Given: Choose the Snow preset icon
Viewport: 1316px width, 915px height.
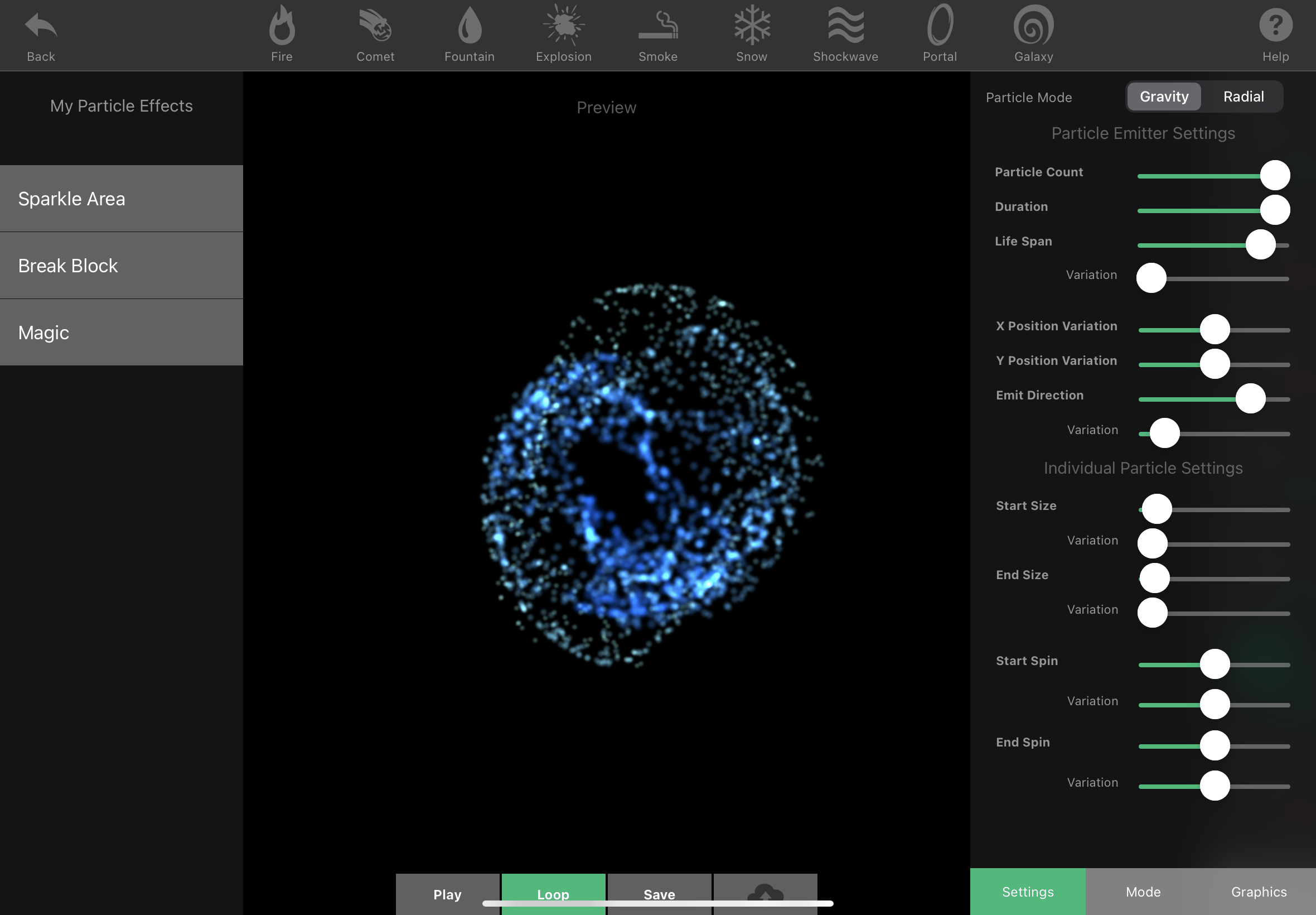Looking at the screenshot, I should 752,25.
